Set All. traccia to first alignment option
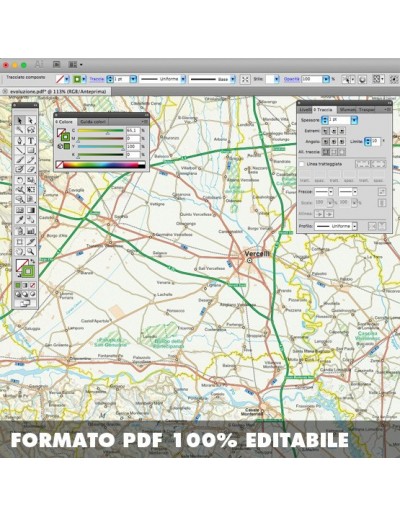 coord(326,152)
